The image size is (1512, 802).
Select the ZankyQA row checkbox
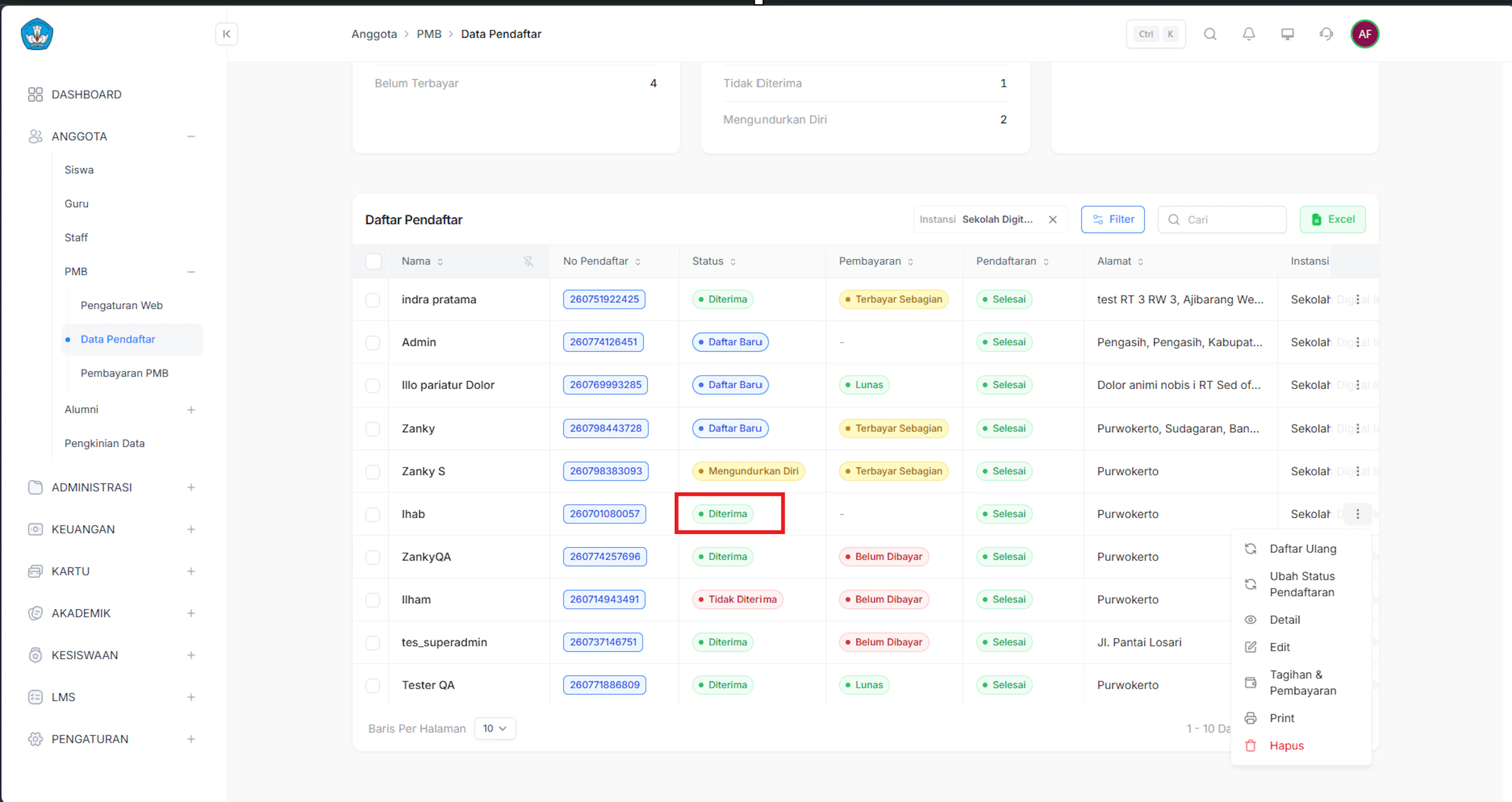[373, 558]
